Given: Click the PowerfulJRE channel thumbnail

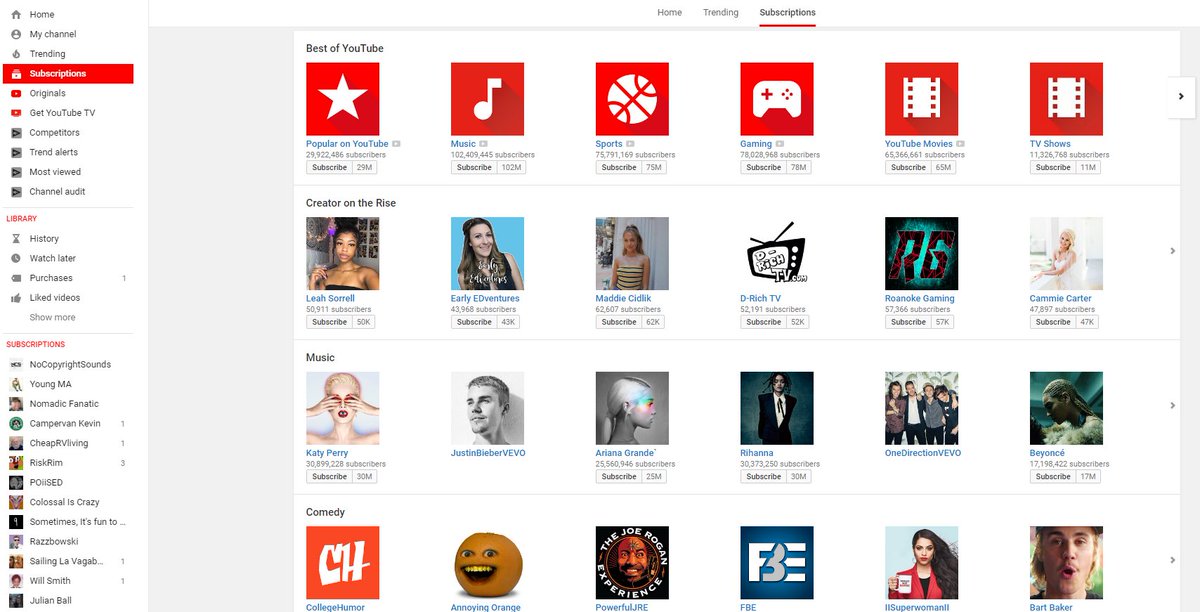Looking at the screenshot, I should point(632,563).
